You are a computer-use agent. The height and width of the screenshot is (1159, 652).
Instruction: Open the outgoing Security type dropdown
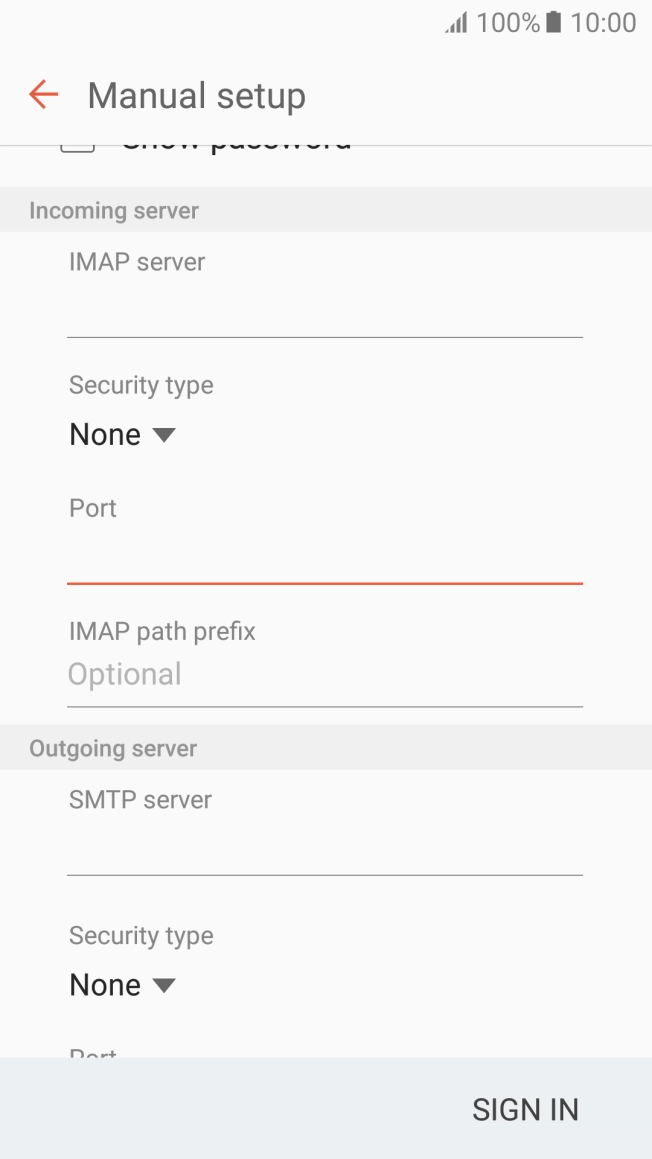122,984
